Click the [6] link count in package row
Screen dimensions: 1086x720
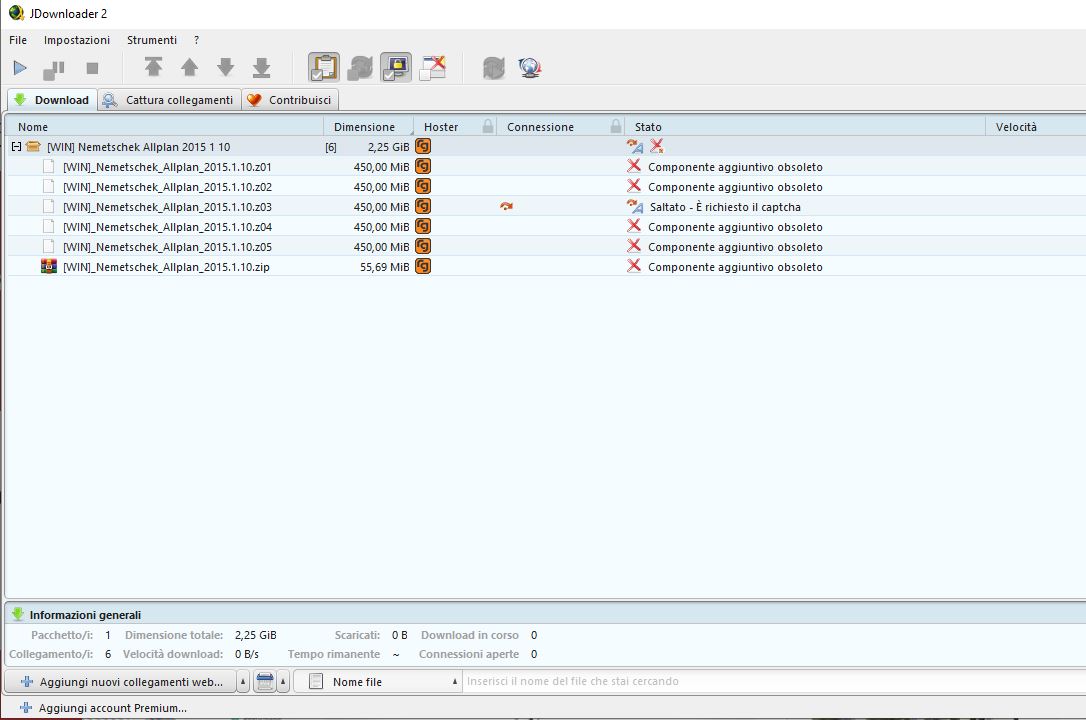pos(331,147)
